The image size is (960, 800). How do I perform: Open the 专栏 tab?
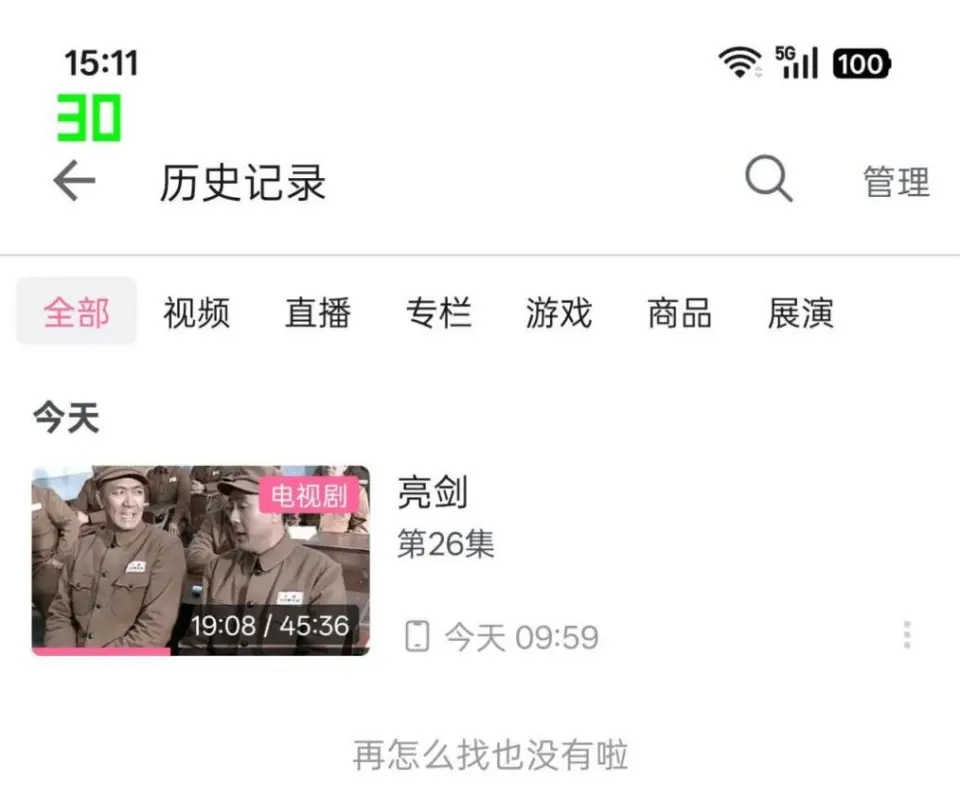[438, 313]
